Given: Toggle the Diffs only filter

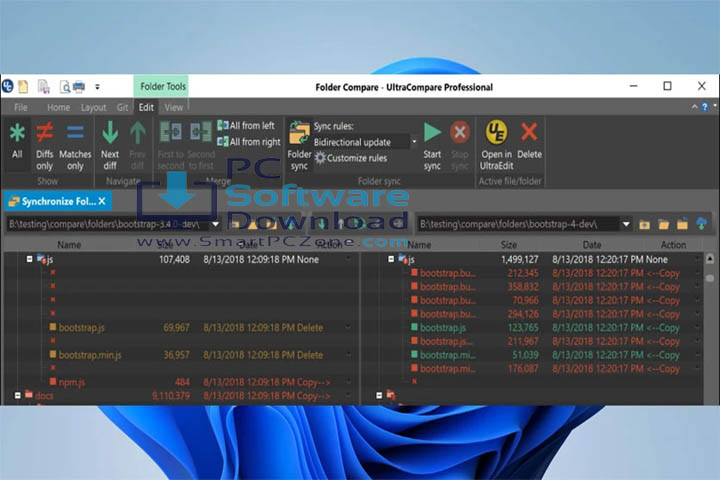Looking at the screenshot, I should (x=45, y=146).
